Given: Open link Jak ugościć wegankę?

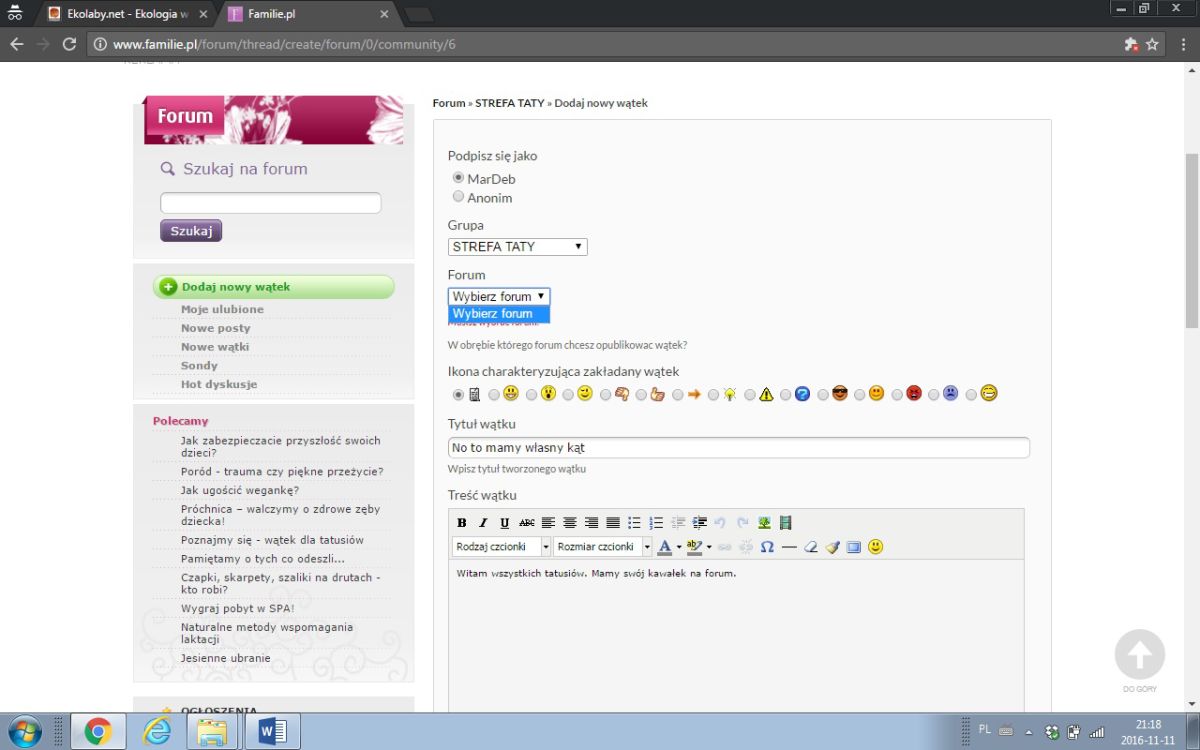Looking at the screenshot, I should coord(240,490).
